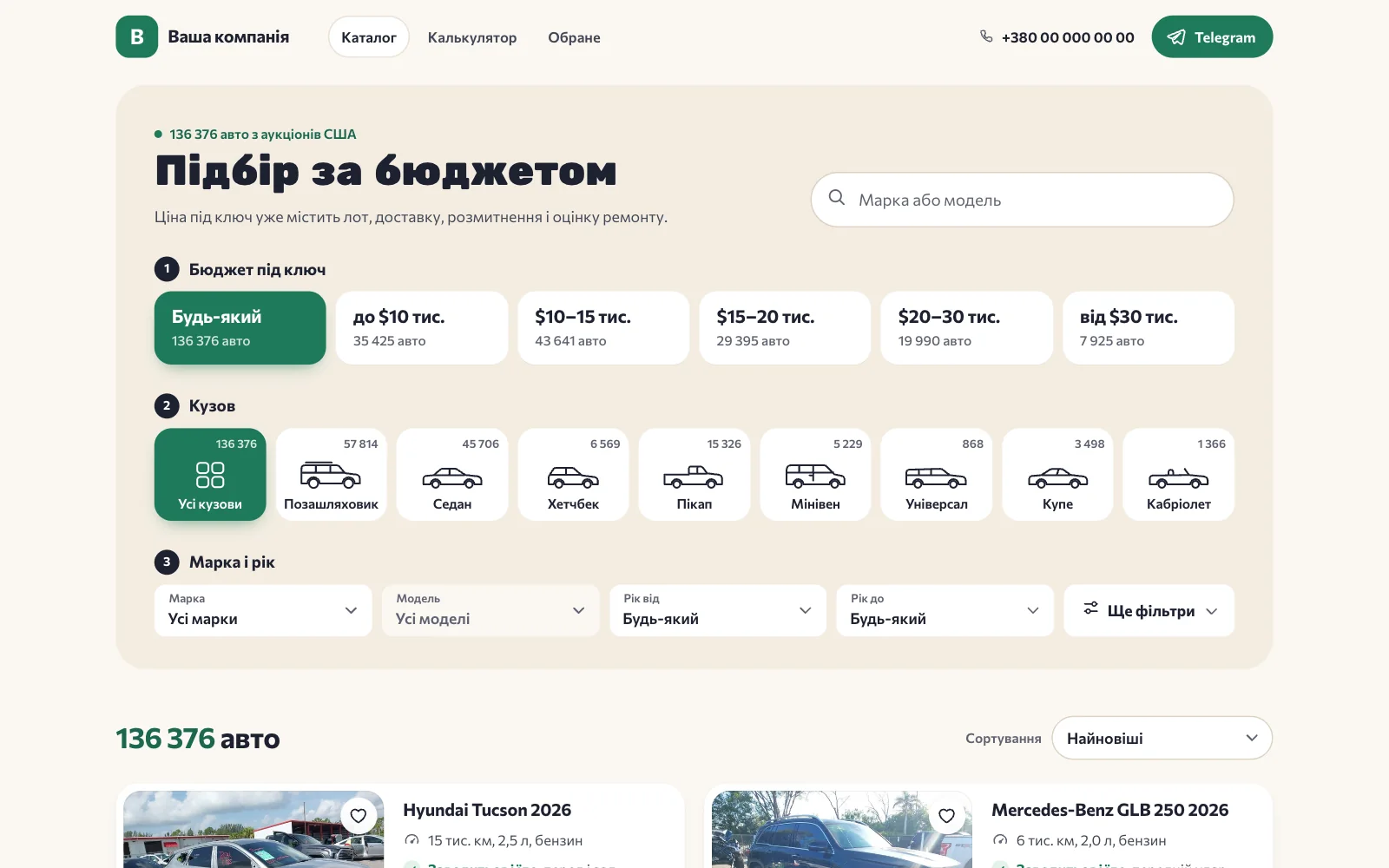The height and width of the screenshot is (868, 1389).
Task: Expand Ще фільтри chevron
Action: 1212,611
